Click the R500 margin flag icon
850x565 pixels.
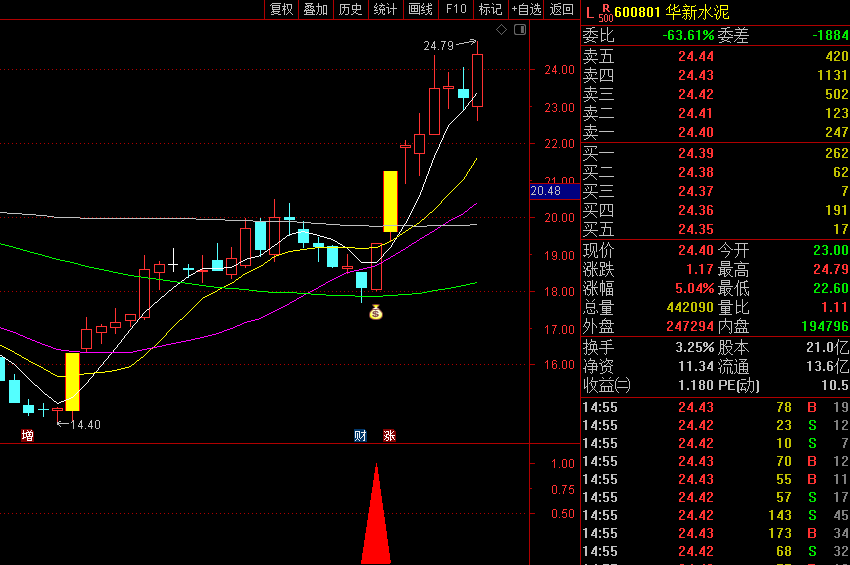click(606, 13)
